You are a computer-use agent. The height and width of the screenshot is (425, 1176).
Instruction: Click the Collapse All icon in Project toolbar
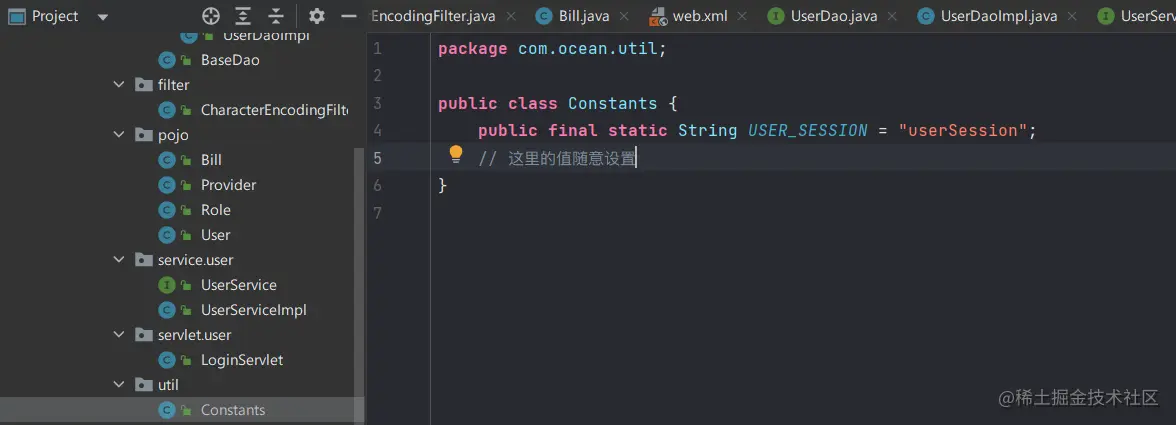[x=276, y=16]
